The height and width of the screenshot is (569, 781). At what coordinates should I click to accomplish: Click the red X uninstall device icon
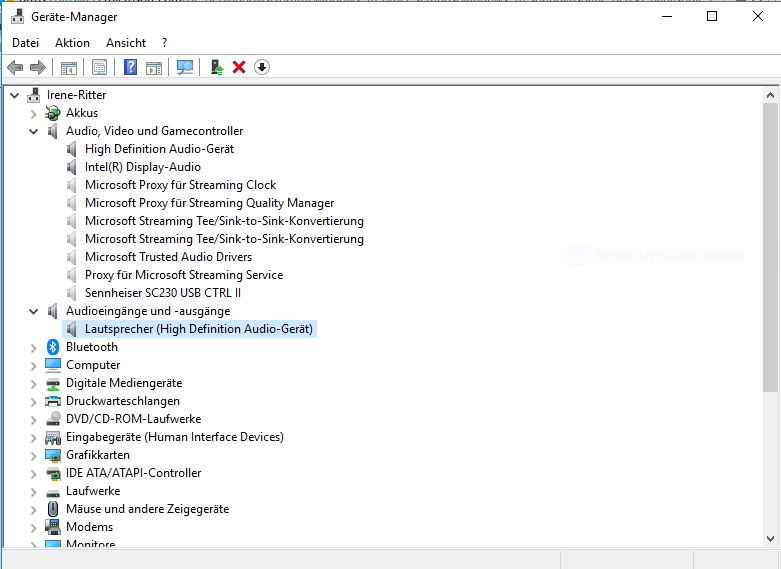tap(239, 67)
